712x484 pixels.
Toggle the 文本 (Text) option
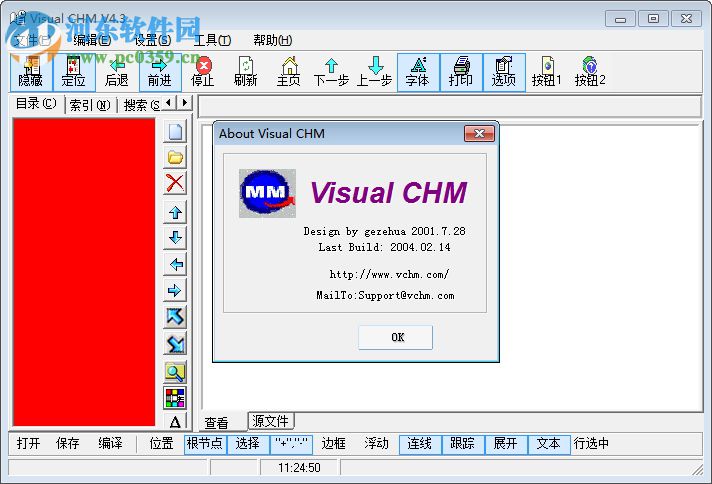(549, 444)
